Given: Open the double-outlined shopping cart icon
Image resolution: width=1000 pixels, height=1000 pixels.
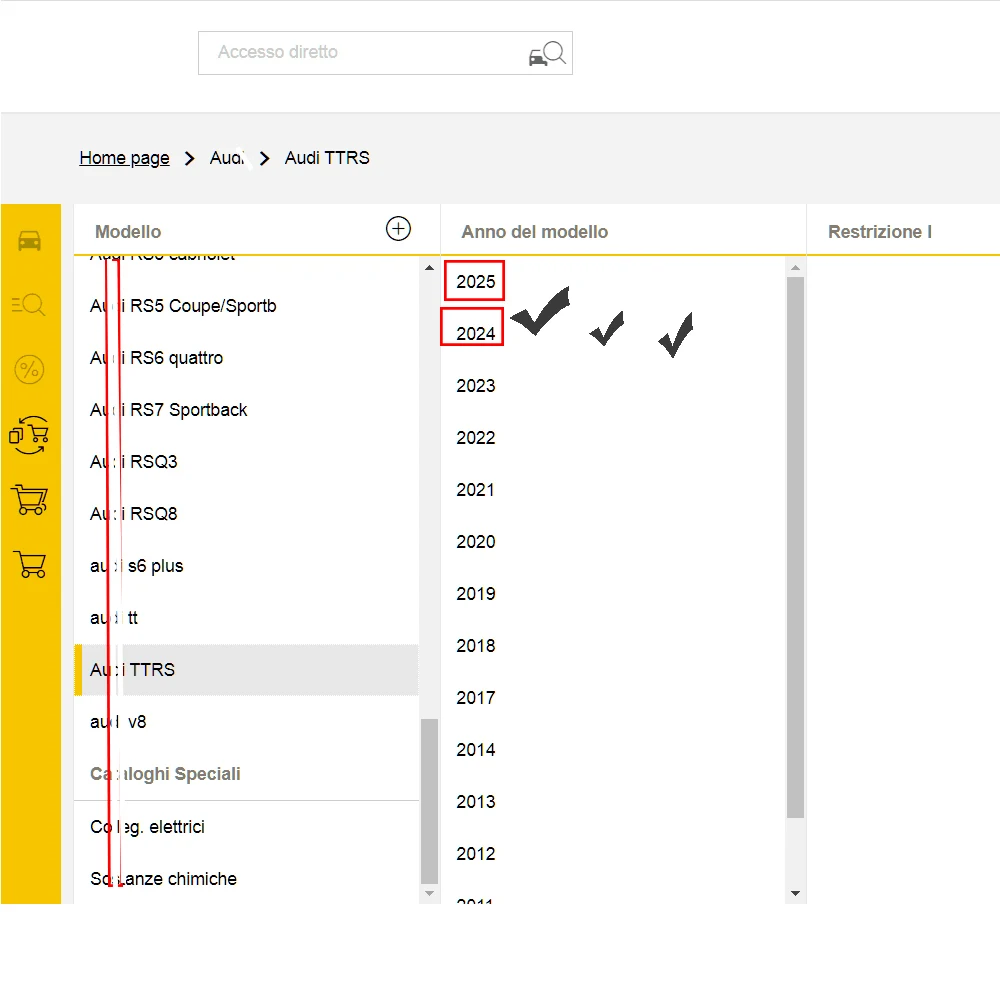Looking at the screenshot, I should point(29,499).
